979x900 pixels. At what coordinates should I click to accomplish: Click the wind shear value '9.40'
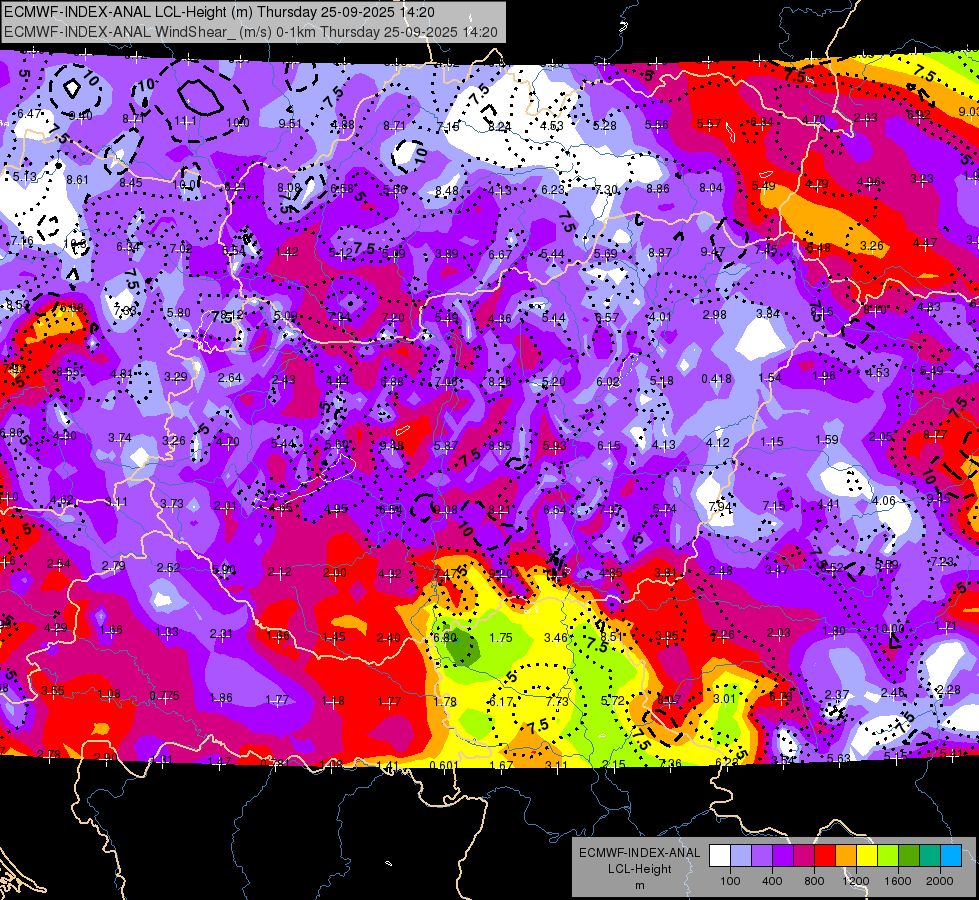81,116
